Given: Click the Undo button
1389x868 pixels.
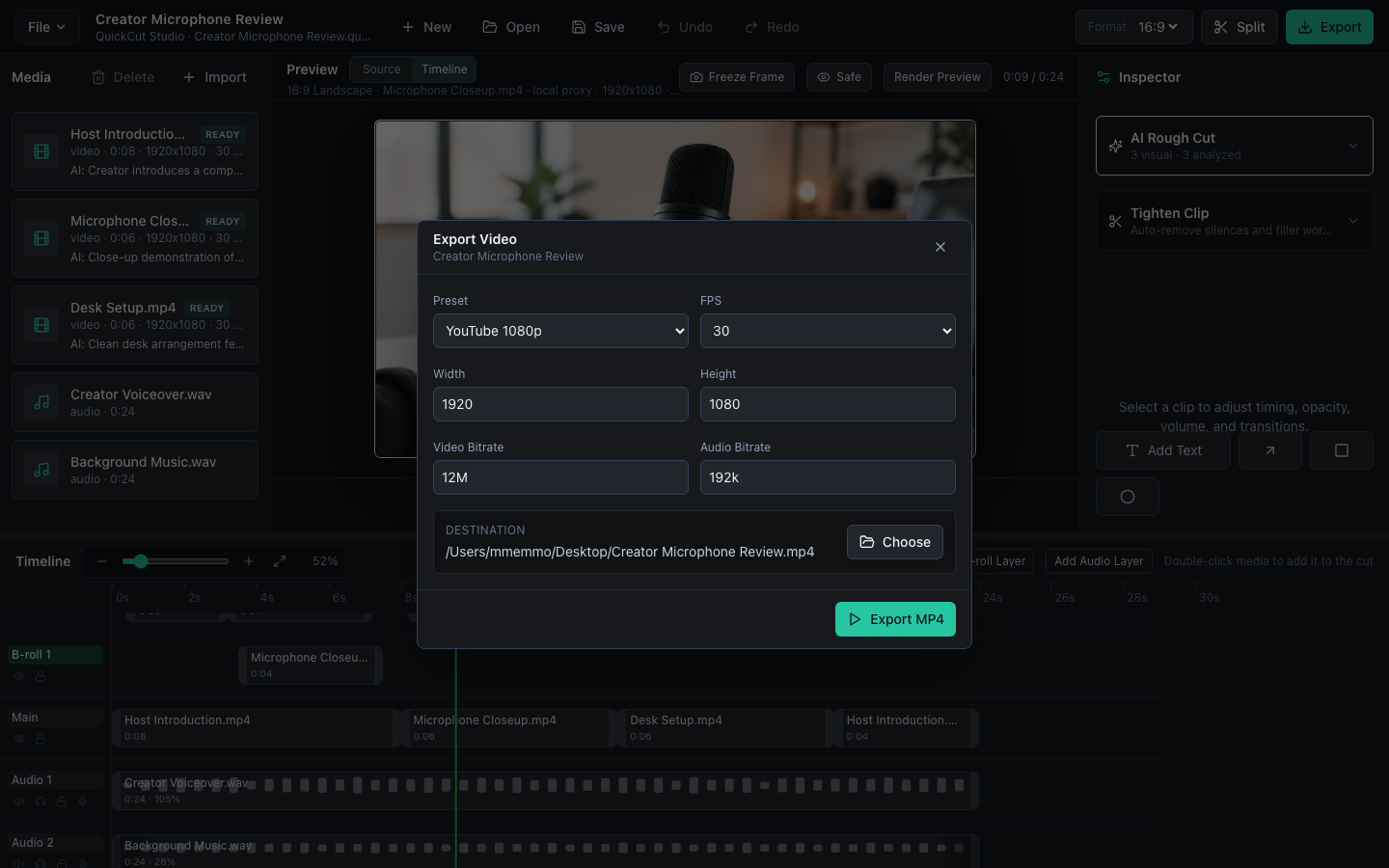Looking at the screenshot, I should tap(685, 27).
